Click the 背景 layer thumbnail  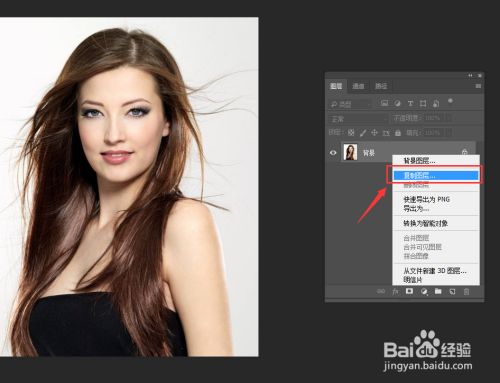coord(350,152)
